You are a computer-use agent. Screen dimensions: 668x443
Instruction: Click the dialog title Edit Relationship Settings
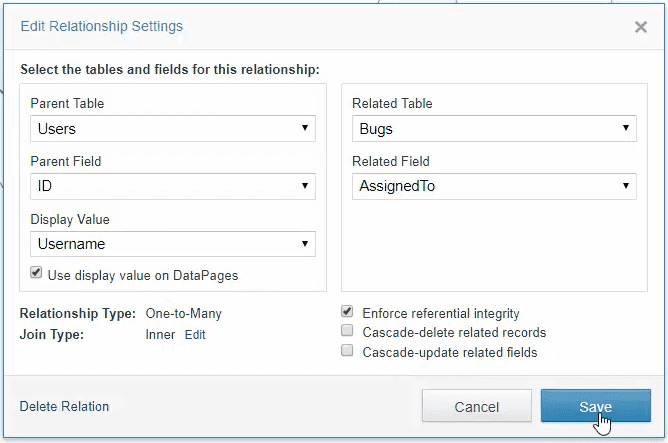coord(101,26)
